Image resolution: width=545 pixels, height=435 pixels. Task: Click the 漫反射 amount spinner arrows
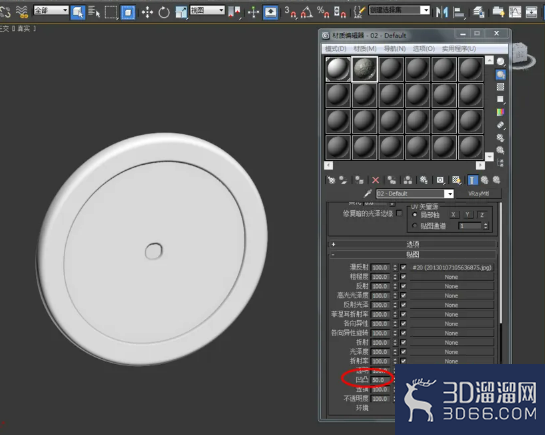click(395, 268)
